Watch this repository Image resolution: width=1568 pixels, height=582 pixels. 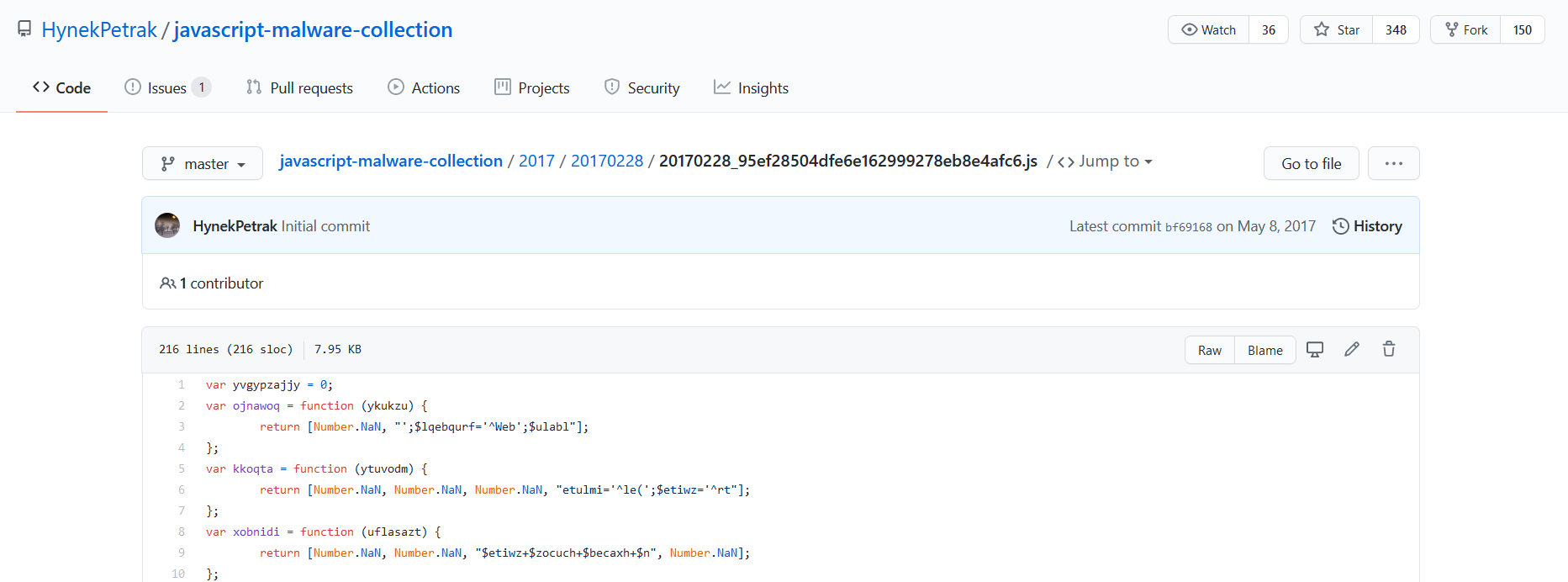[x=1208, y=29]
